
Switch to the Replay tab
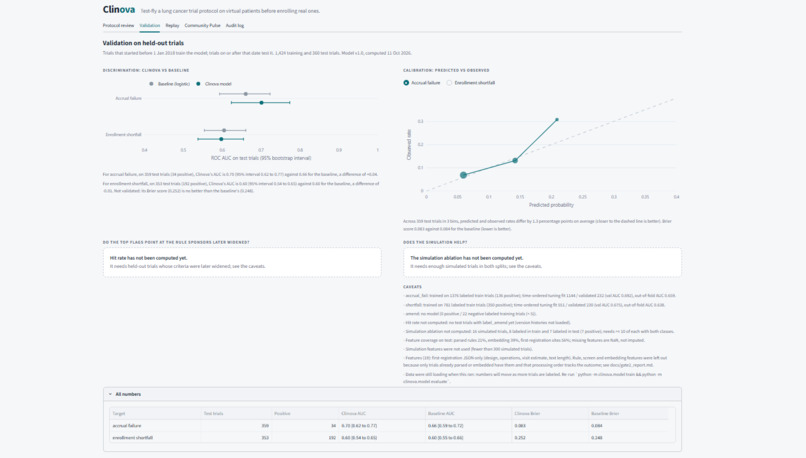point(172,25)
